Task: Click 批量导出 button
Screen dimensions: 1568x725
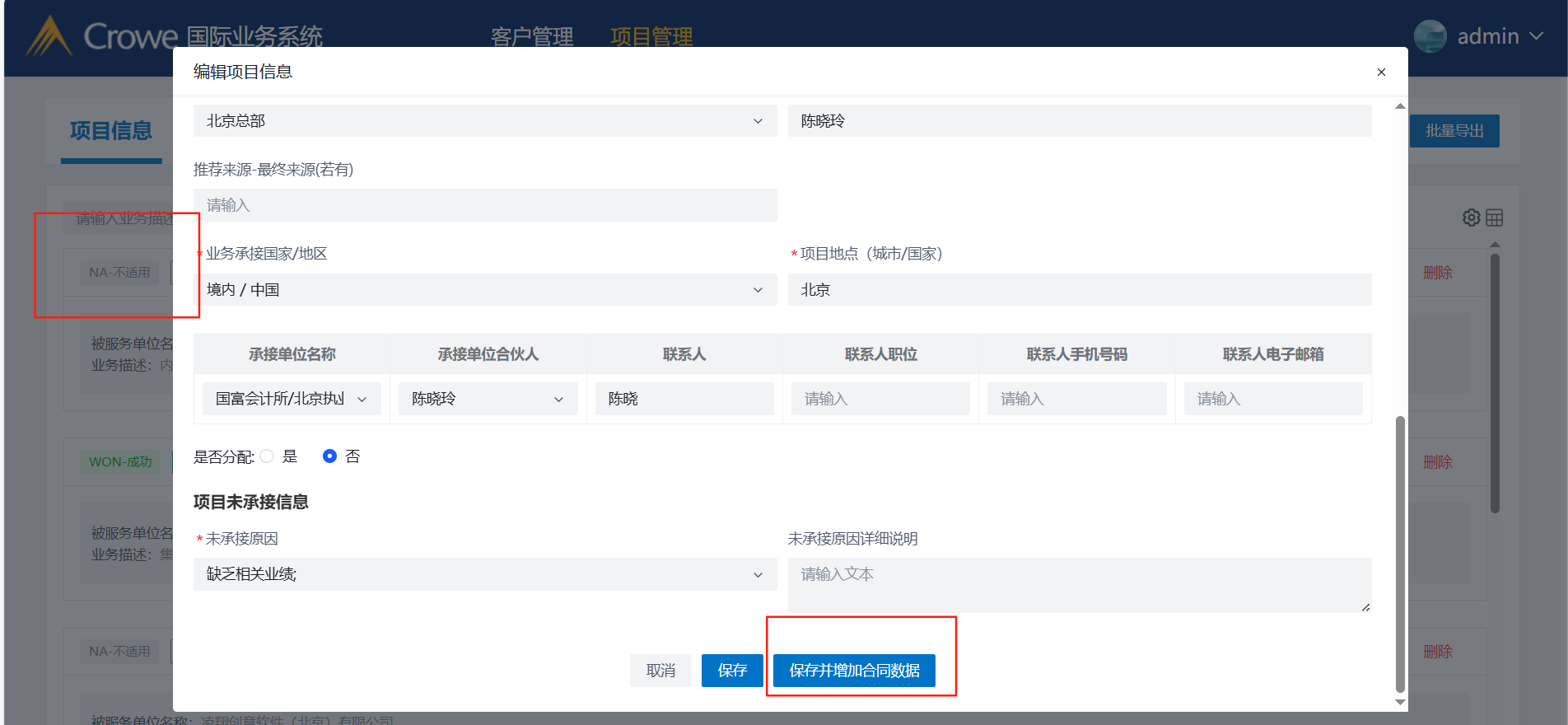Action: tap(1454, 131)
